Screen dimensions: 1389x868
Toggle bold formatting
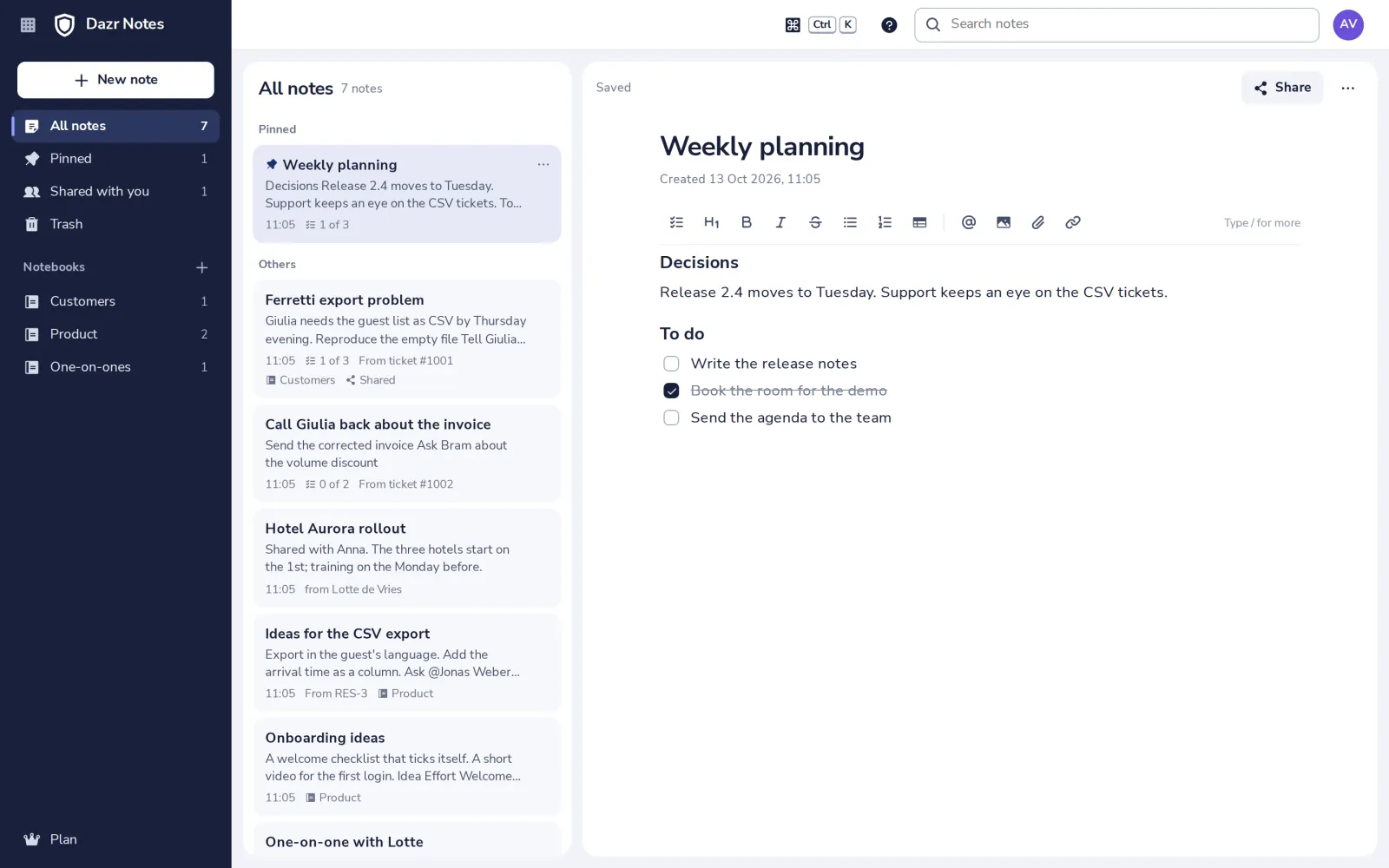(x=747, y=222)
